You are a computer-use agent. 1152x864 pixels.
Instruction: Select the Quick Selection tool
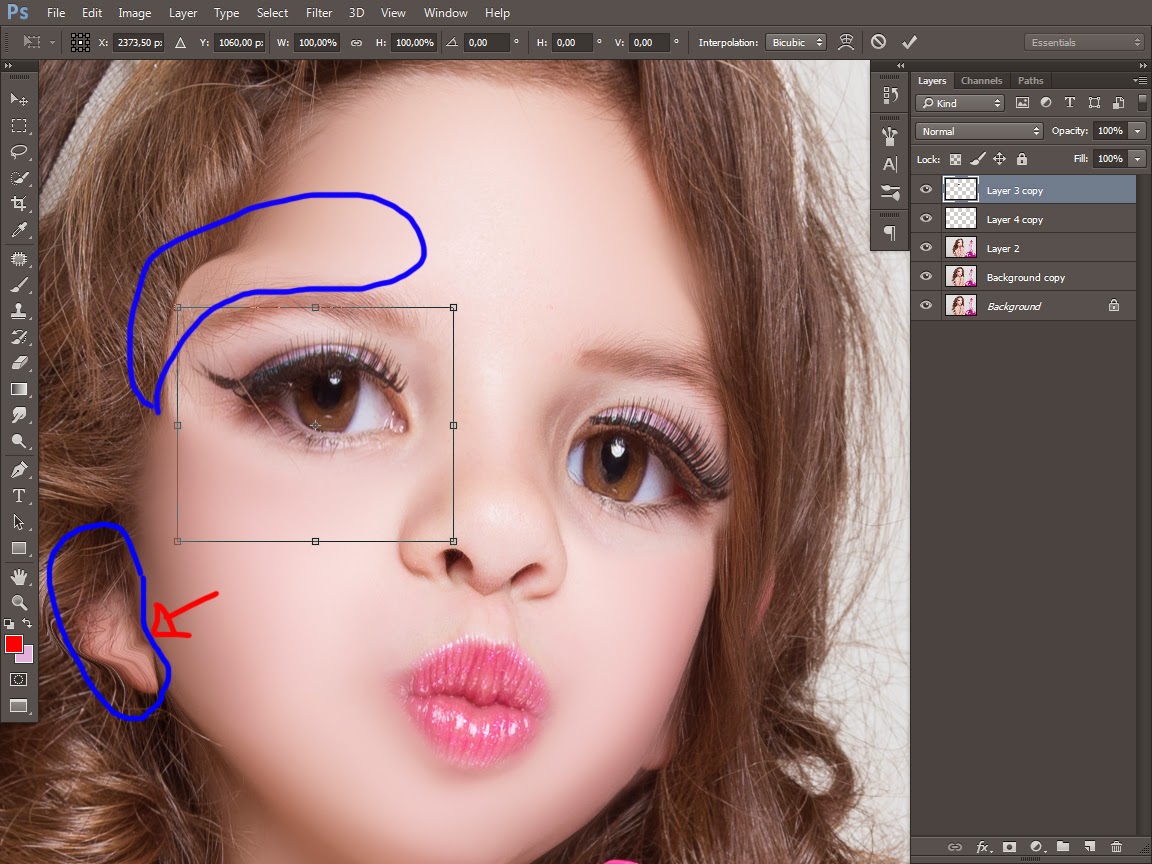[19, 178]
